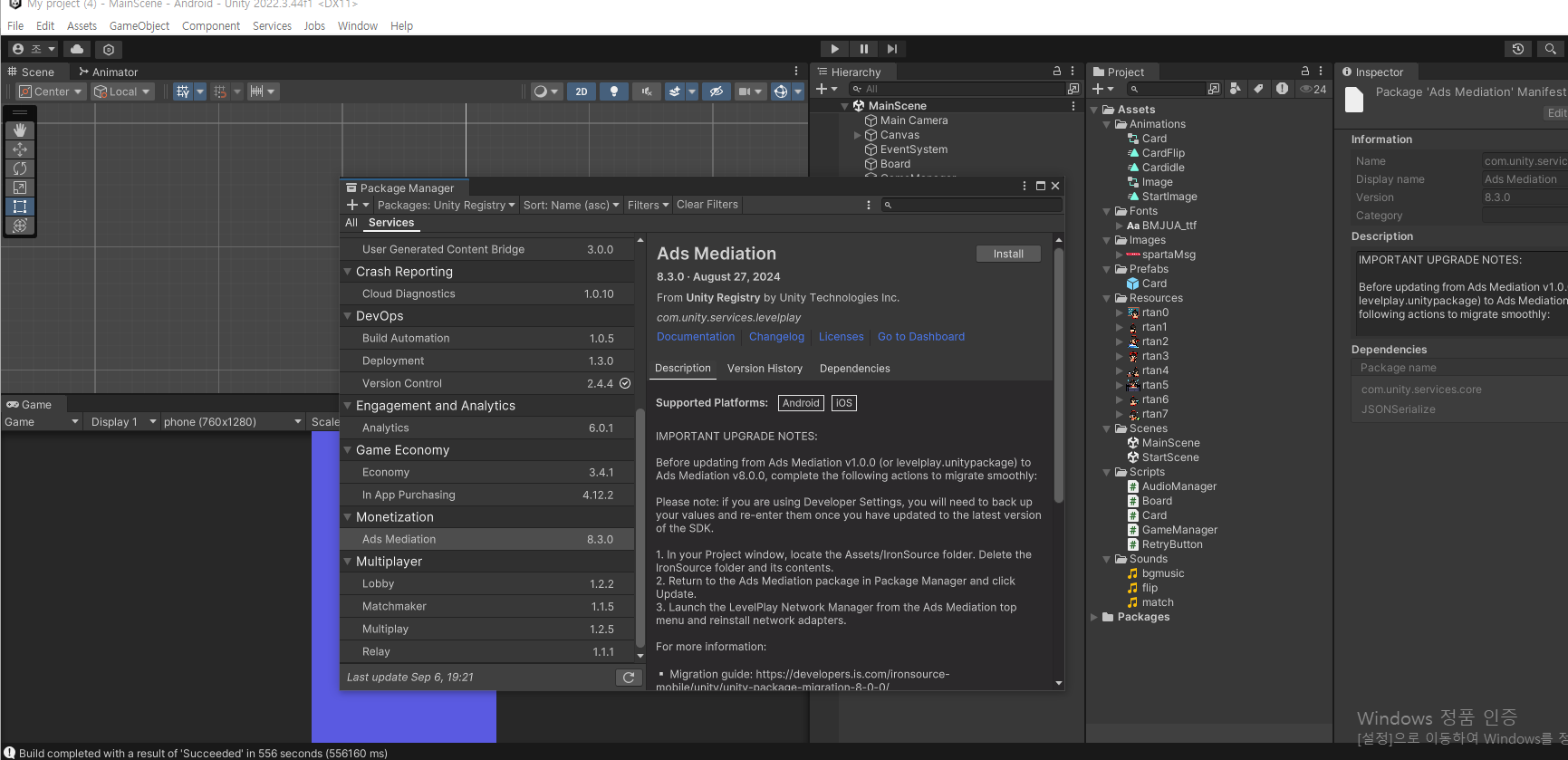Select the Move tool in Scene view

click(x=20, y=149)
